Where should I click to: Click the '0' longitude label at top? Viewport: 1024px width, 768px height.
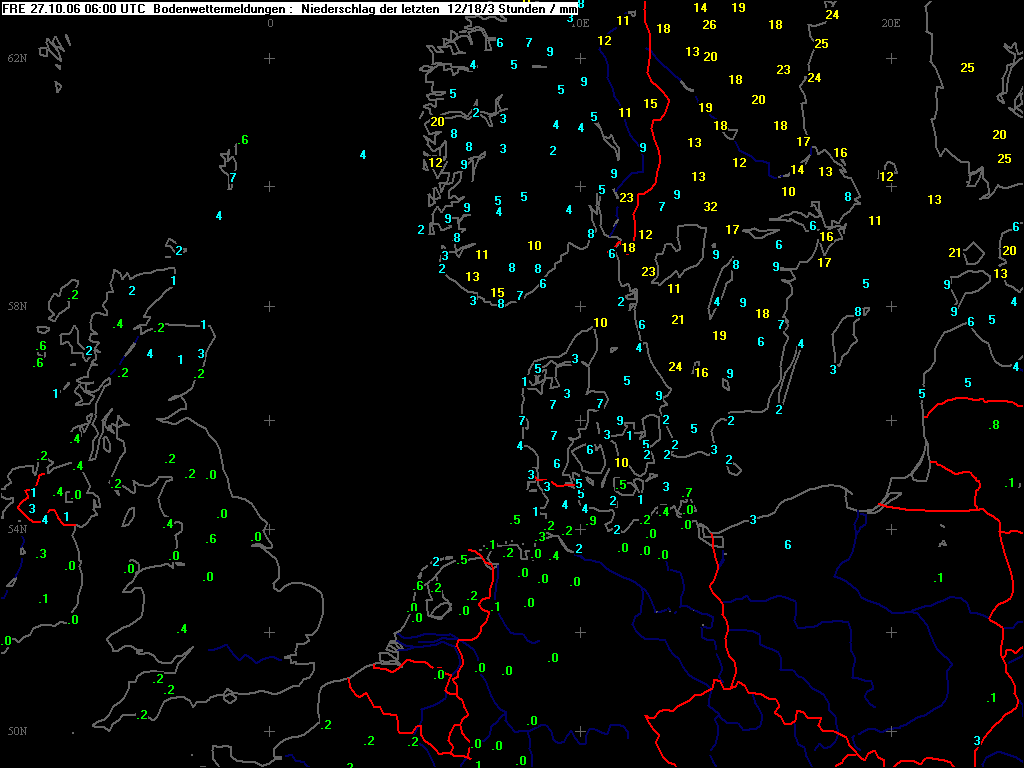pos(270,24)
